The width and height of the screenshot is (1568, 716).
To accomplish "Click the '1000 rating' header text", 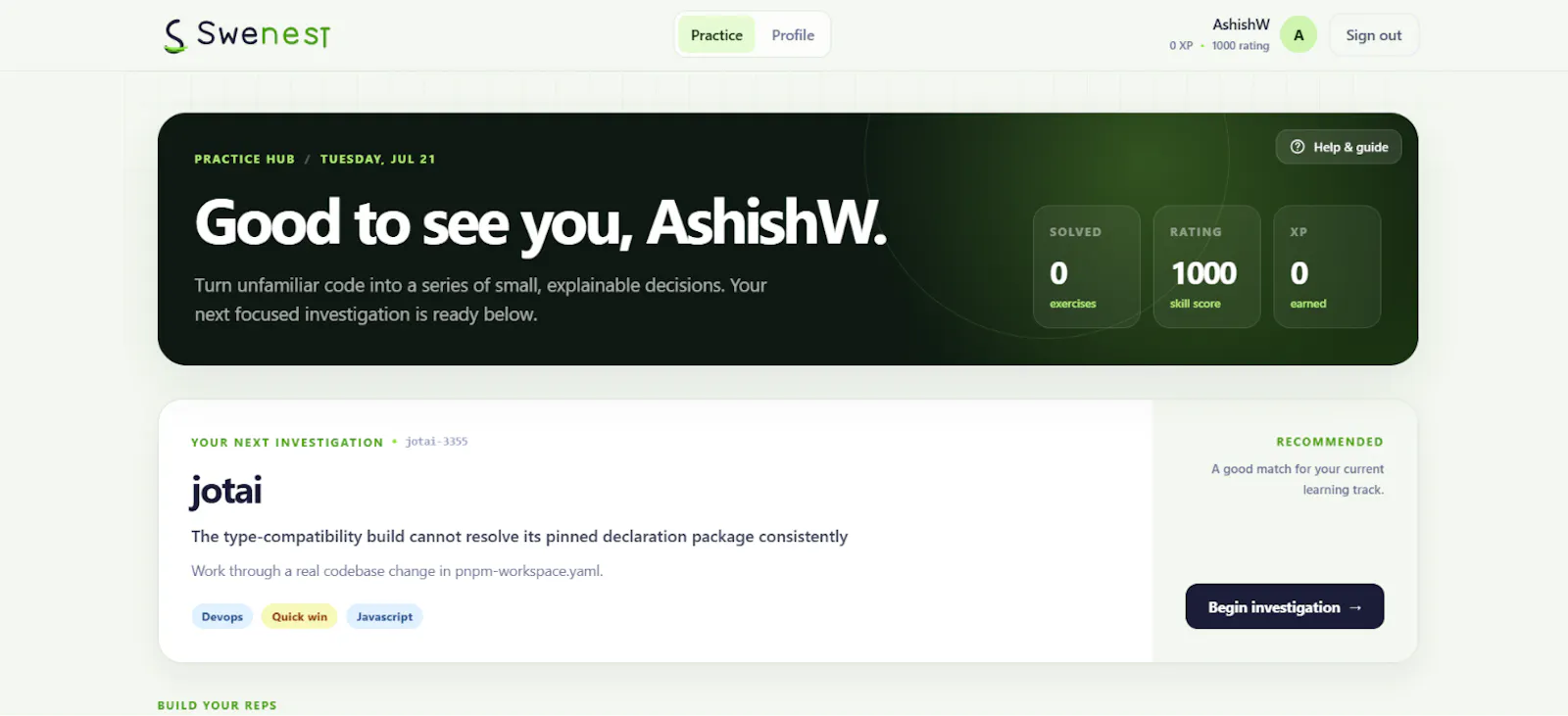I will (x=1241, y=46).
